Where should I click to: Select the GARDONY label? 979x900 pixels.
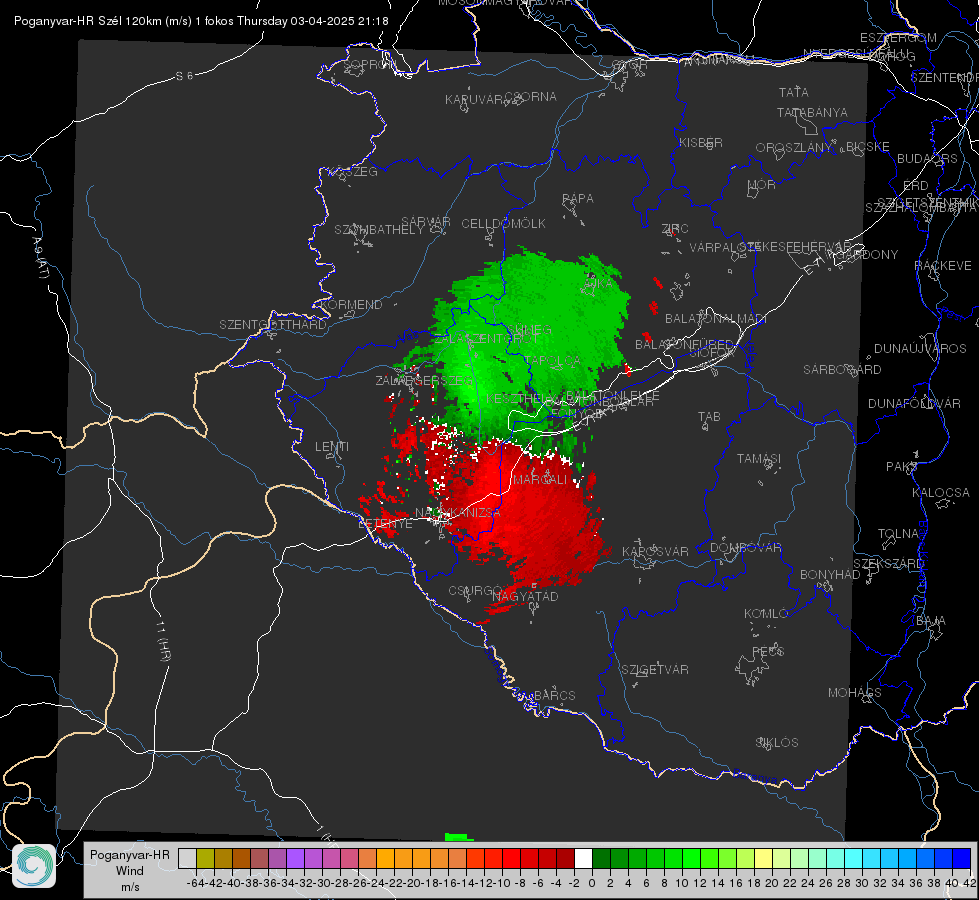pos(867,254)
